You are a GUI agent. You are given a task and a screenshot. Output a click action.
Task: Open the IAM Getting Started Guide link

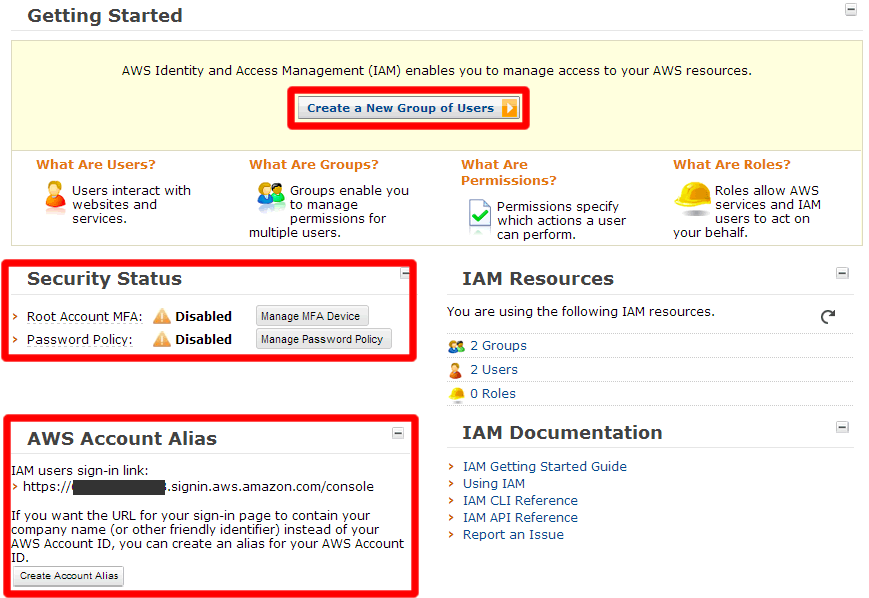pyautogui.click(x=544, y=467)
